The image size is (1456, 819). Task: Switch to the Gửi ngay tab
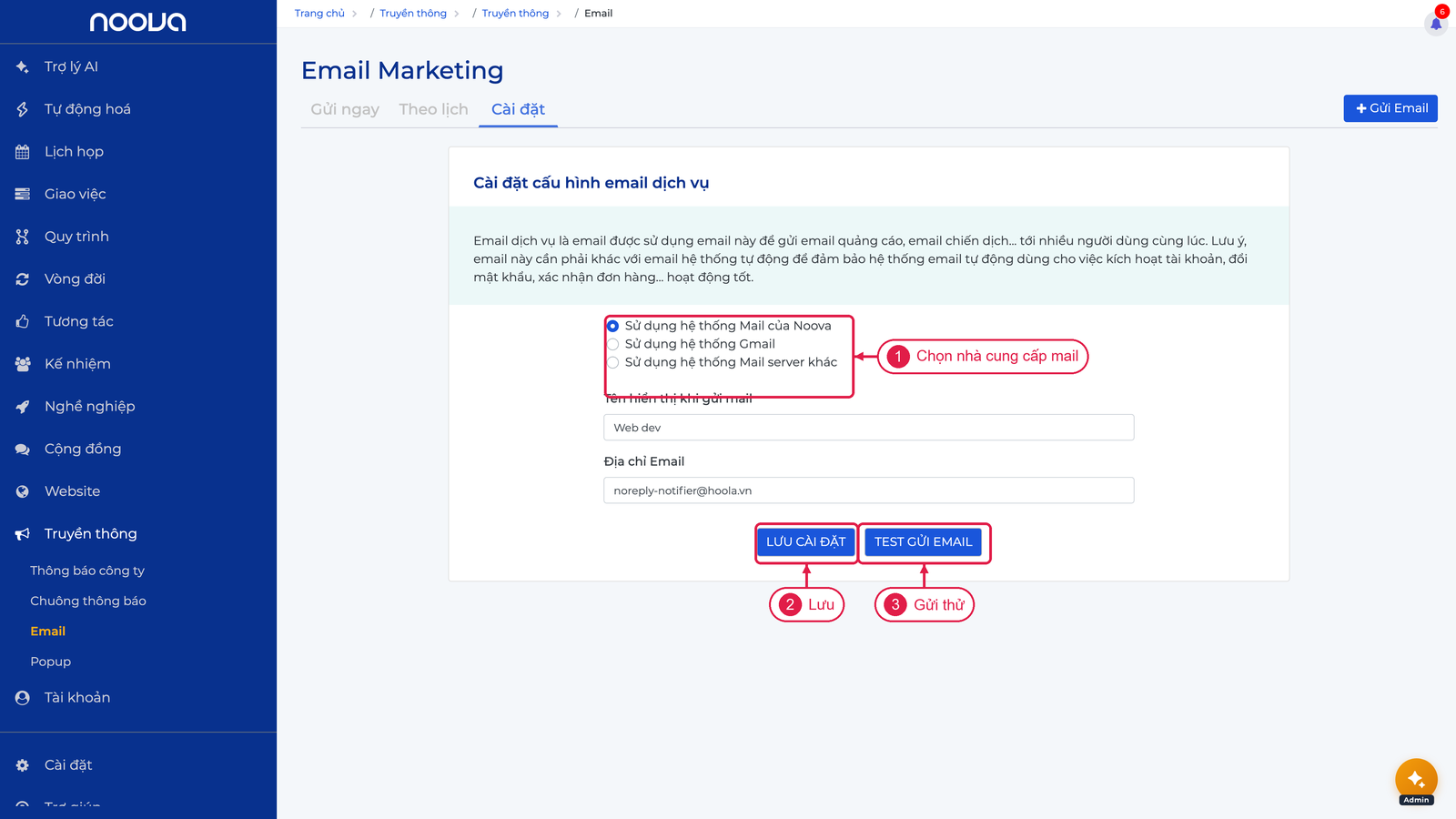345,109
